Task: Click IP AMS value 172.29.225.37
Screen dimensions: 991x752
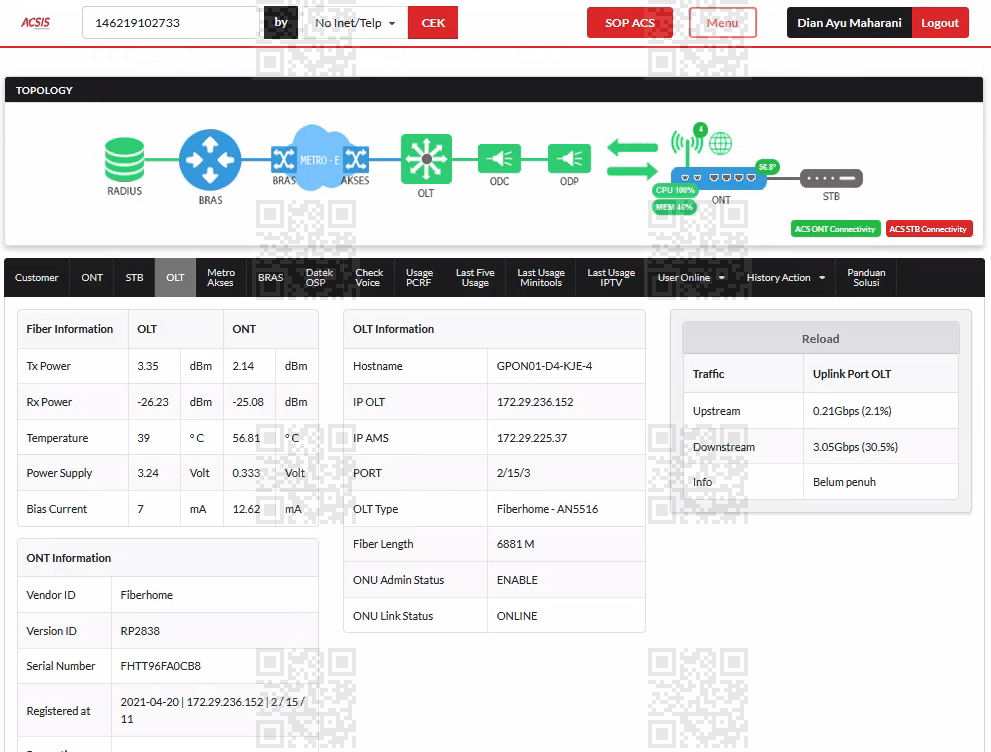Action: coord(532,438)
